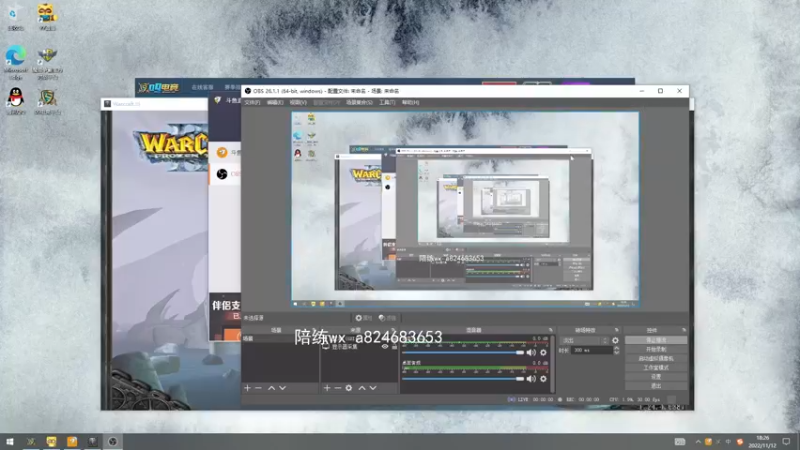Open the Profile menu in OBS
The height and width of the screenshot is (450, 800).
[x=327, y=103]
